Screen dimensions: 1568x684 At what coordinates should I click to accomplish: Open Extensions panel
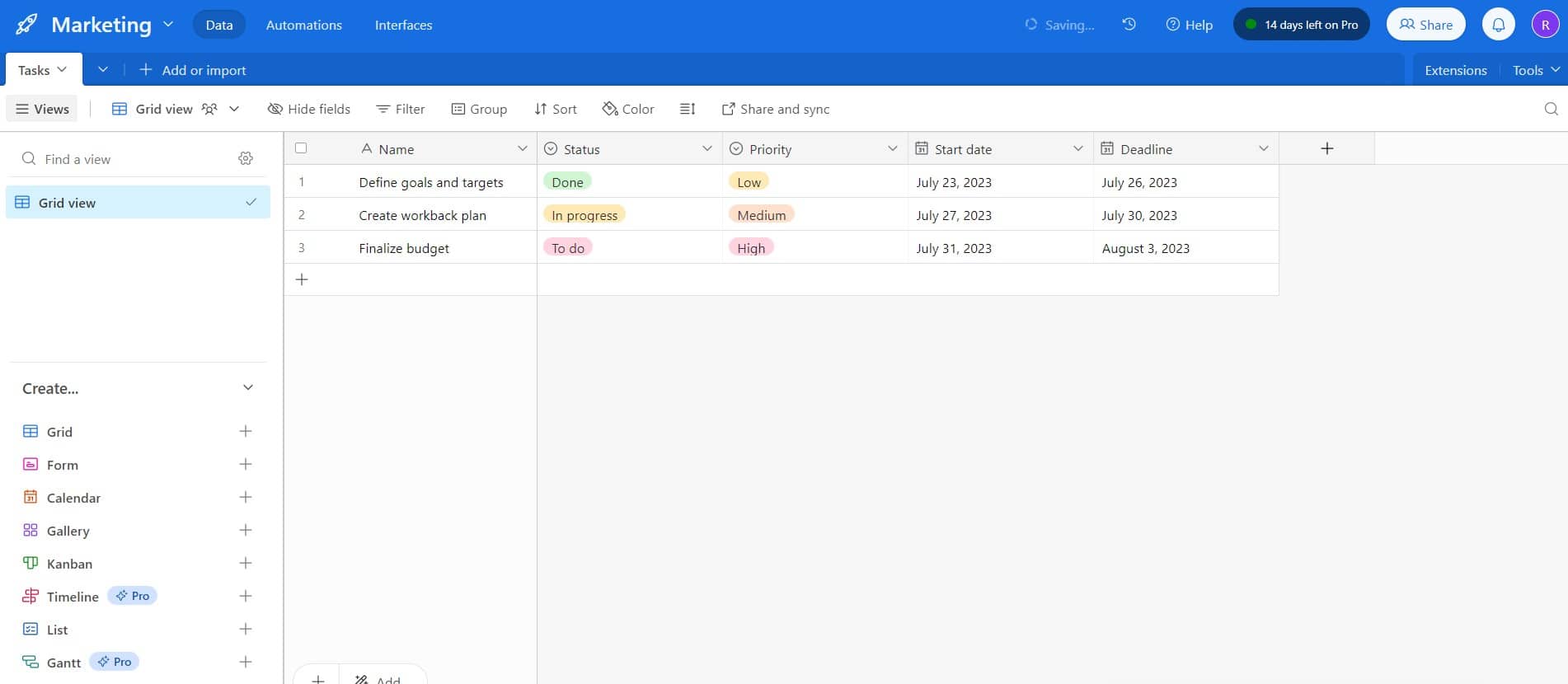1455,70
